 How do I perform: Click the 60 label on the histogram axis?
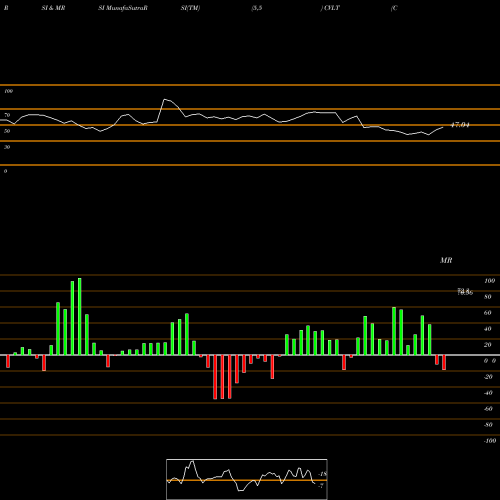click(488, 313)
